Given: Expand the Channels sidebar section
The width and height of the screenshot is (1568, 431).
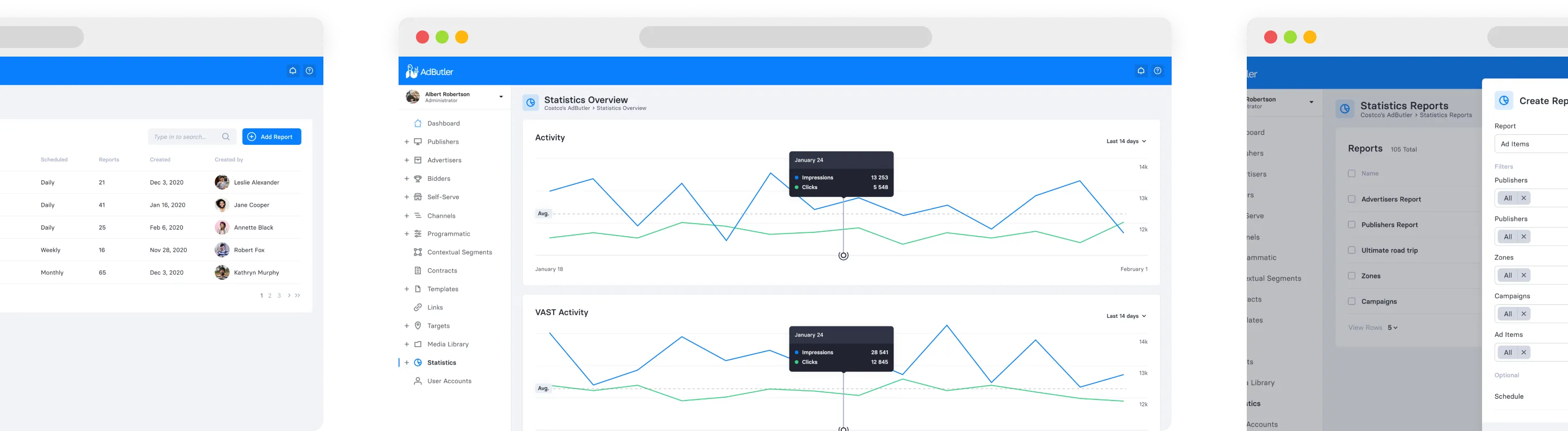Looking at the screenshot, I should tap(407, 215).
